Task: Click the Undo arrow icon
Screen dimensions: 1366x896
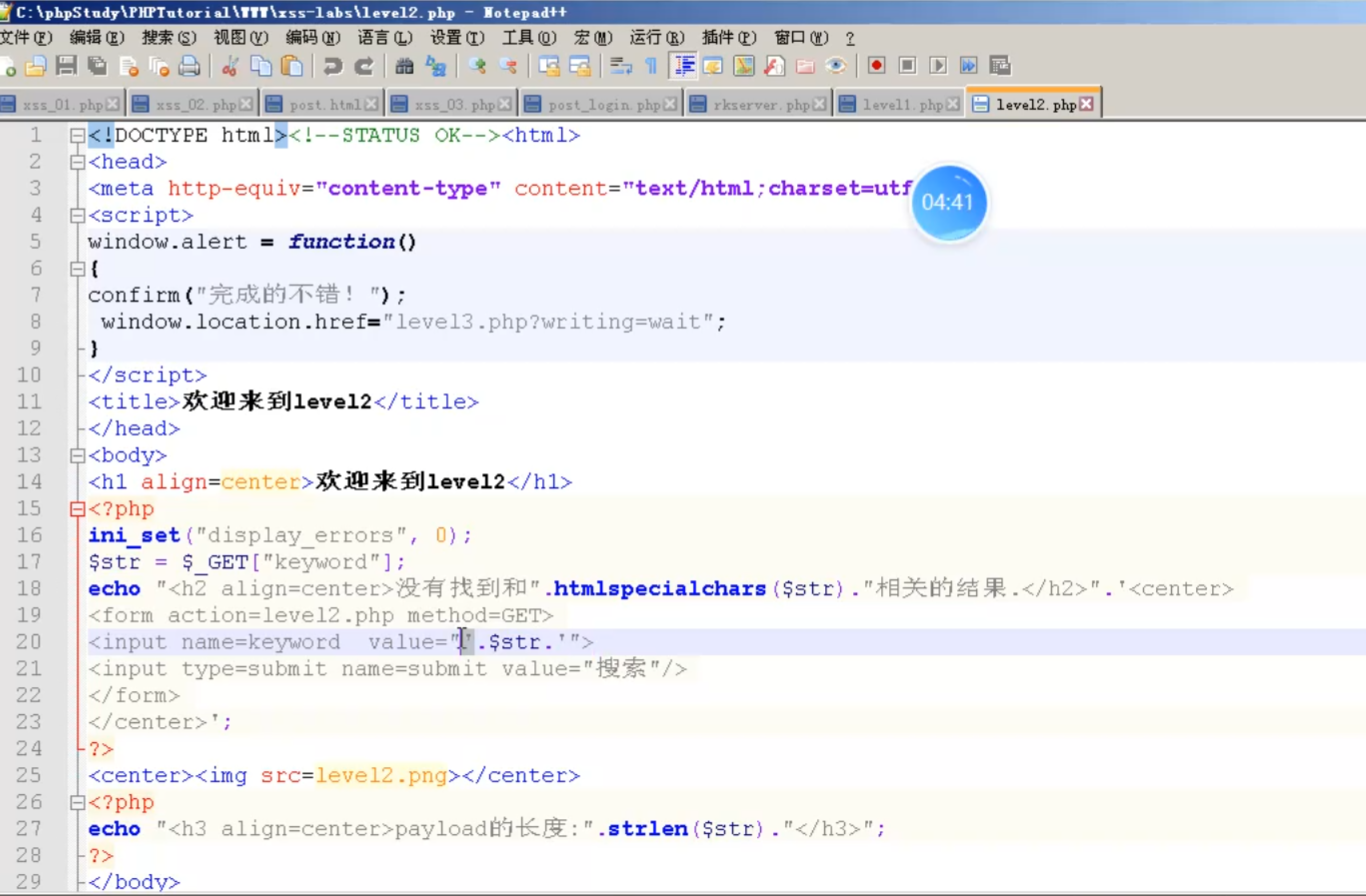Action: pos(331,65)
